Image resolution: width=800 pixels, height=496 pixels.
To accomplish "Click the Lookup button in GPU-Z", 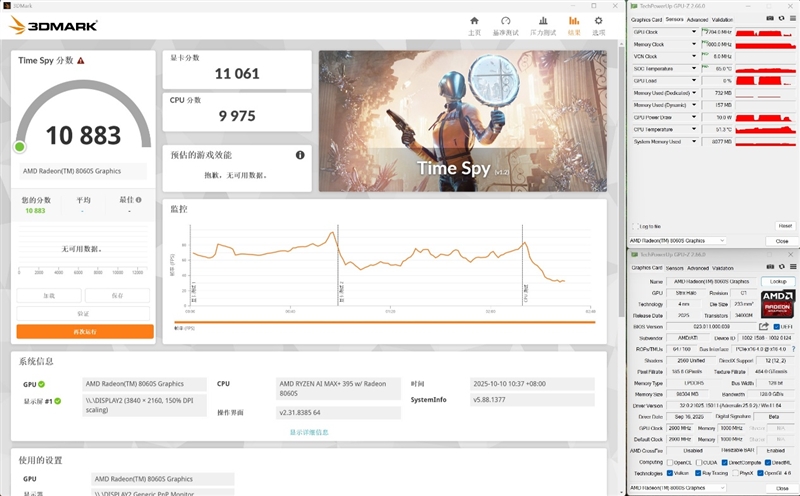I will point(777,281).
